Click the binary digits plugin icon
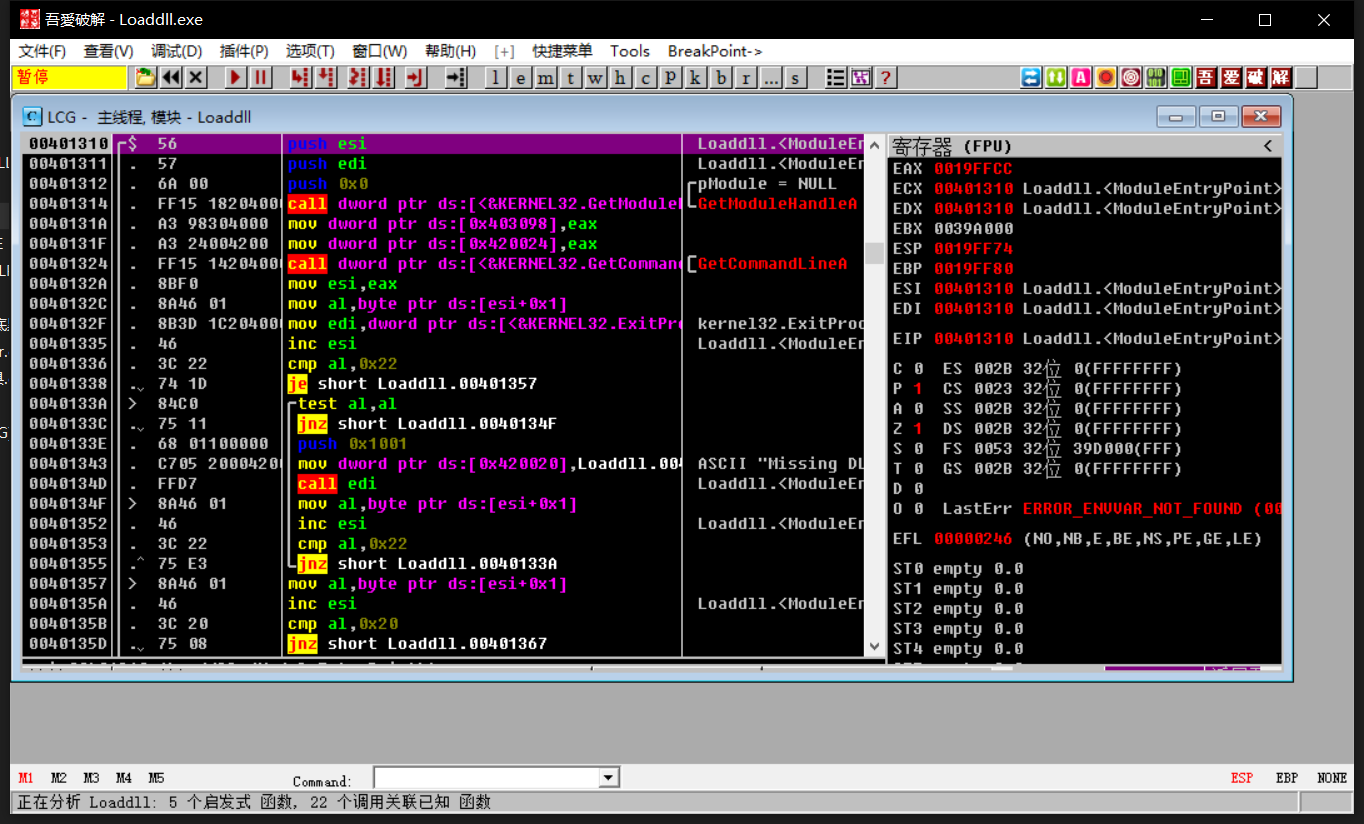This screenshot has width=1364, height=824. (x=1156, y=77)
